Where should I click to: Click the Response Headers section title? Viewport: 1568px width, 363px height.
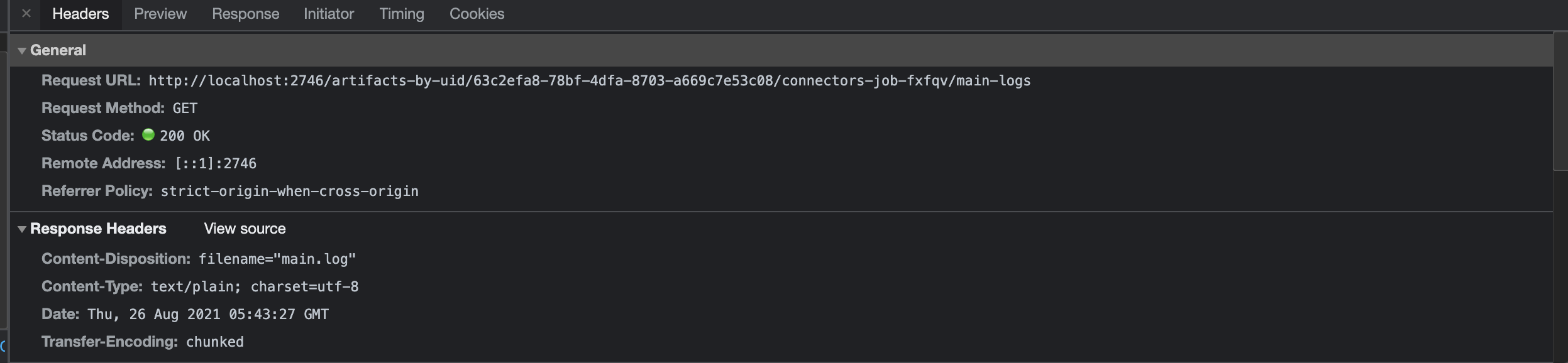click(98, 229)
